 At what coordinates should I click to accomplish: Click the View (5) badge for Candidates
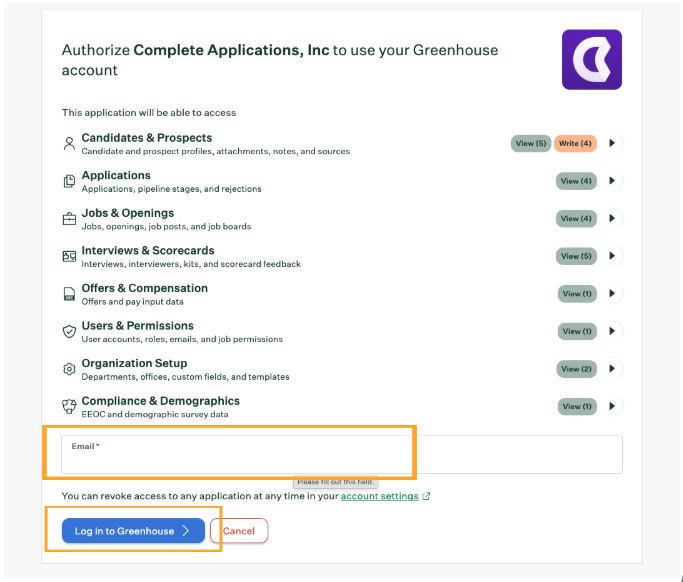pos(531,143)
